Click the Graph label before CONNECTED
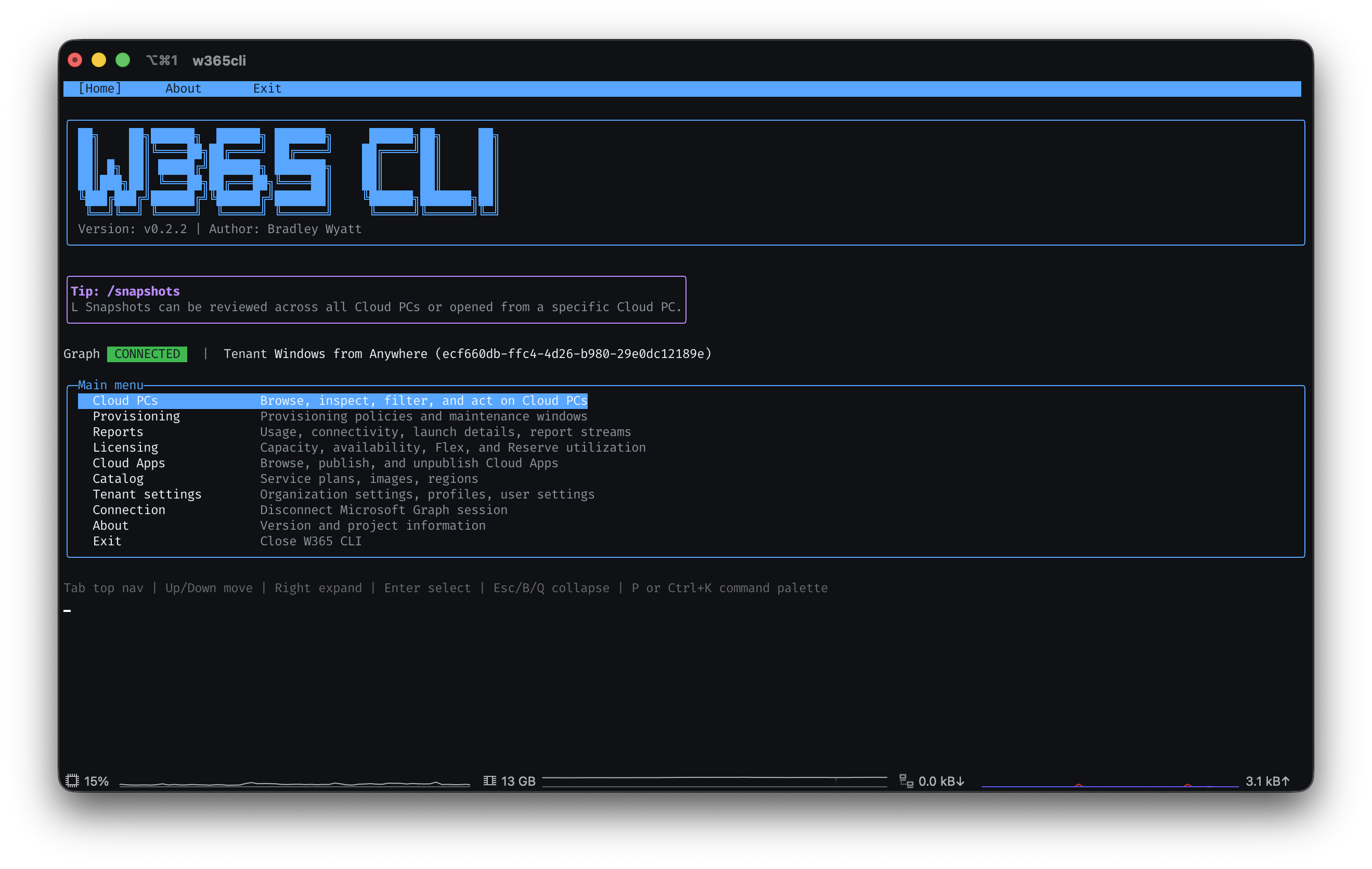This screenshot has width=1372, height=869. click(x=82, y=354)
